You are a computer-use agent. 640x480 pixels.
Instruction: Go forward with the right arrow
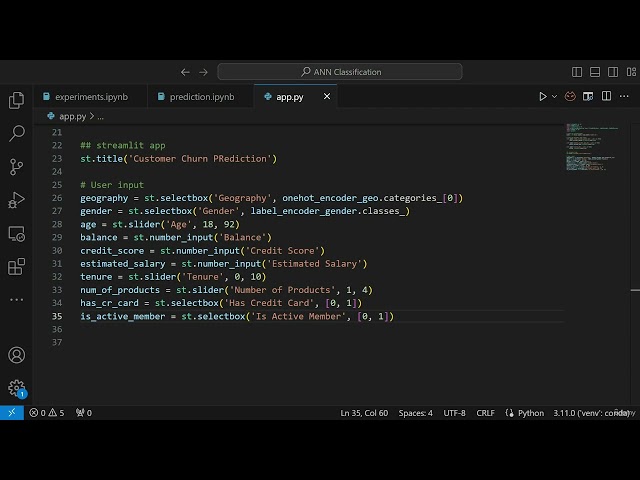[x=203, y=72]
